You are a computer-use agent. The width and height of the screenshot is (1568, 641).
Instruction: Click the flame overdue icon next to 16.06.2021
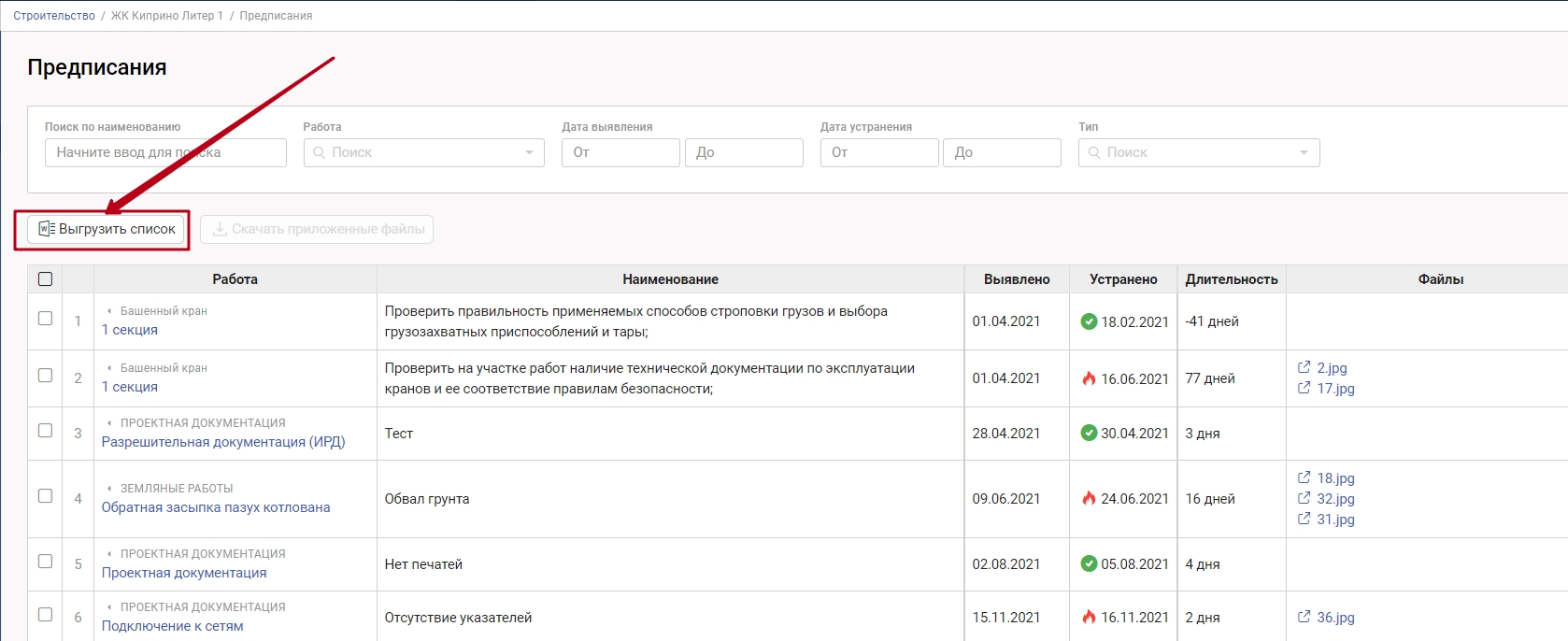point(1089,378)
